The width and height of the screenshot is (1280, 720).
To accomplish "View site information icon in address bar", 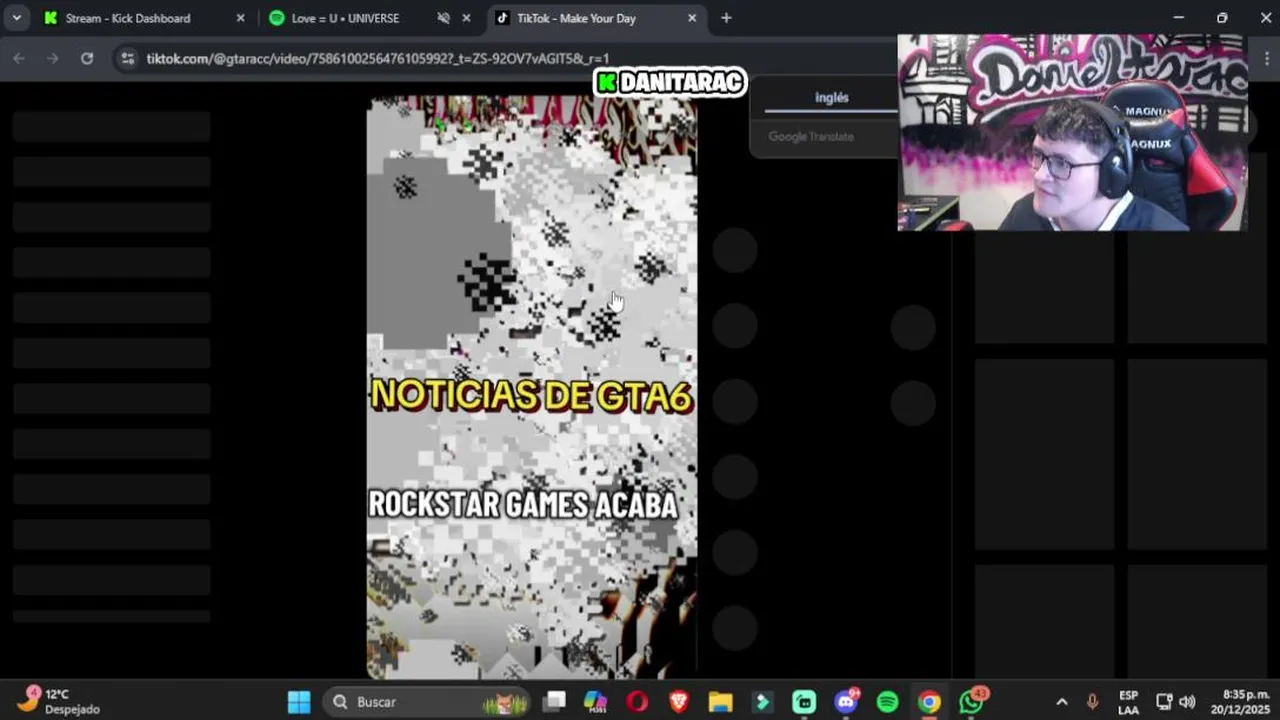I will [x=127, y=58].
